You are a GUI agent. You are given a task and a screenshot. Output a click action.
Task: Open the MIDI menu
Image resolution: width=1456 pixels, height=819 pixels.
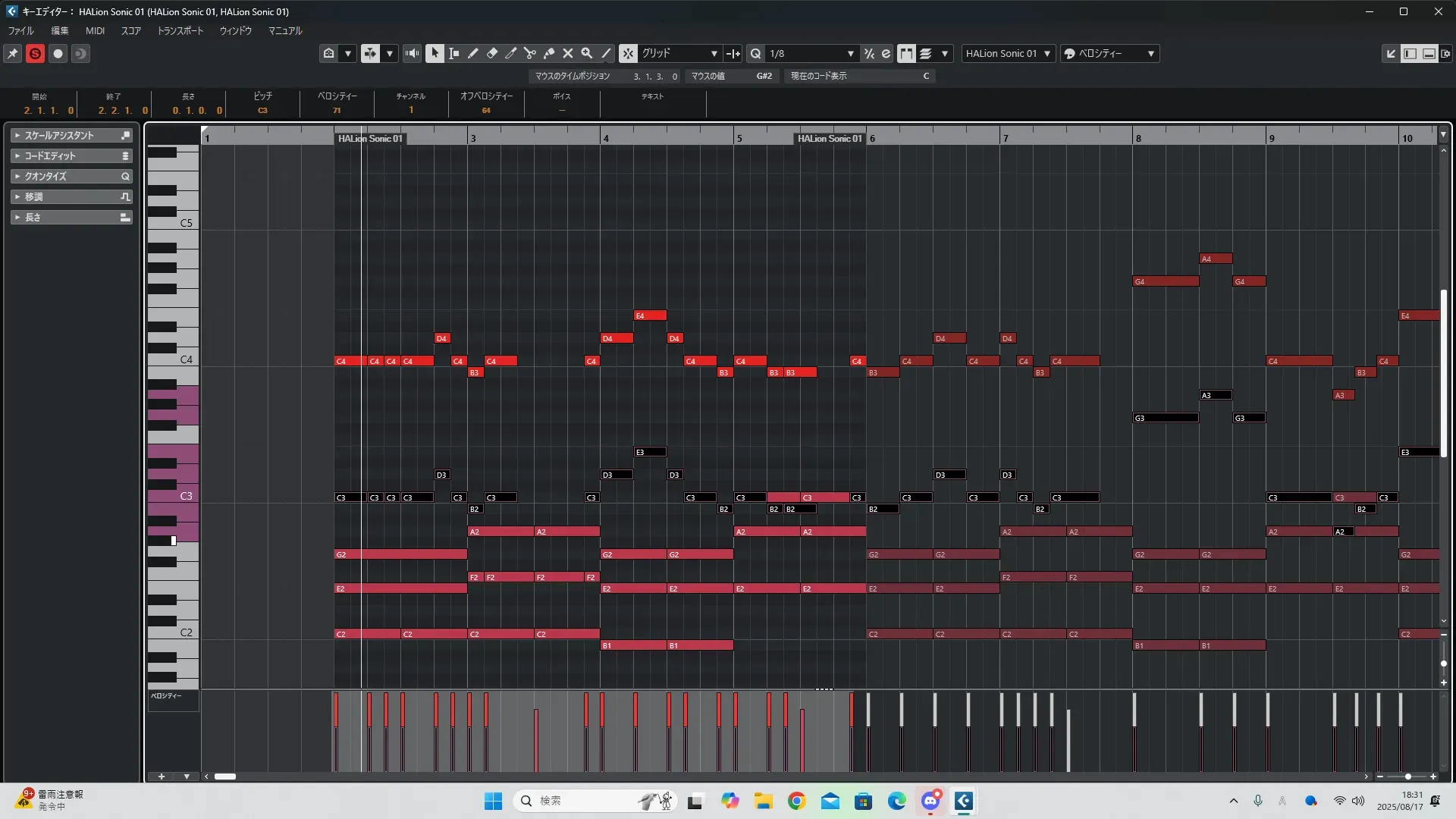coord(95,31)
